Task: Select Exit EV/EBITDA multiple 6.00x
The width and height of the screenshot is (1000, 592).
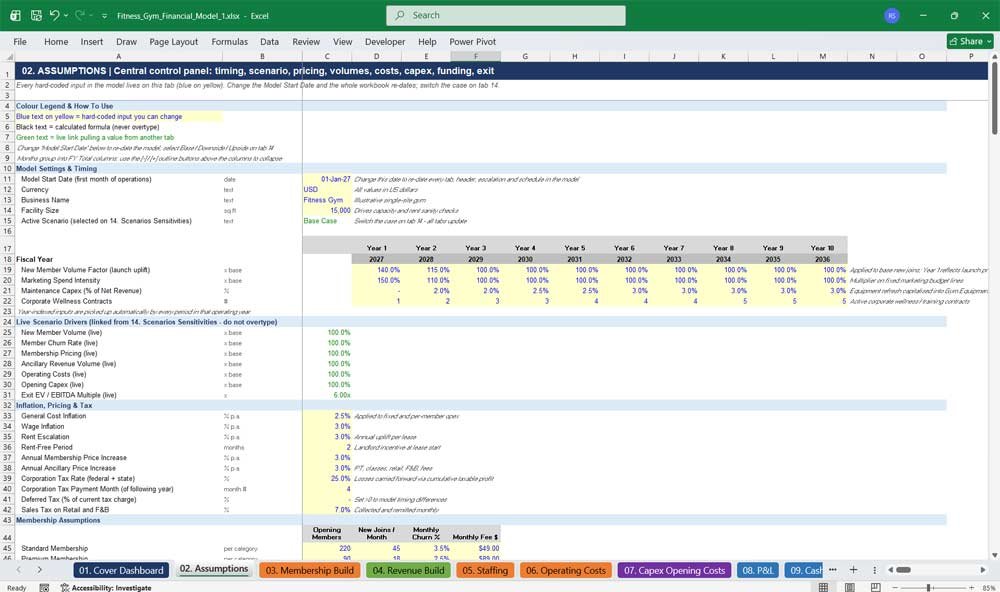Action: pos(327,395)
